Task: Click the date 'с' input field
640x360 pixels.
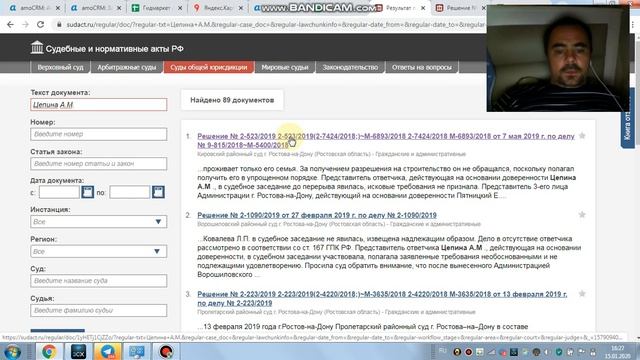Action: click(59, 192)
